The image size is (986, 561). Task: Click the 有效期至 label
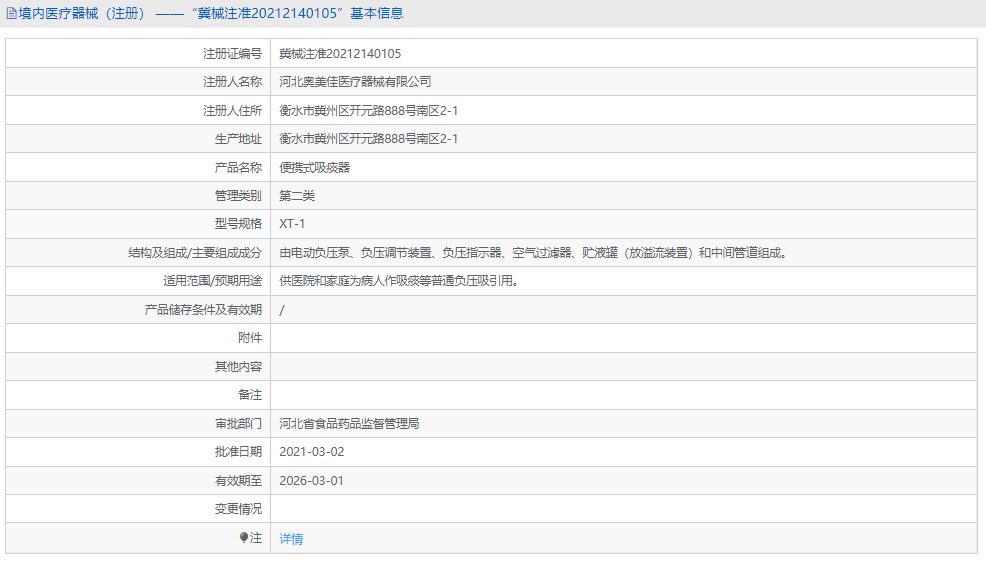point(238,480)
